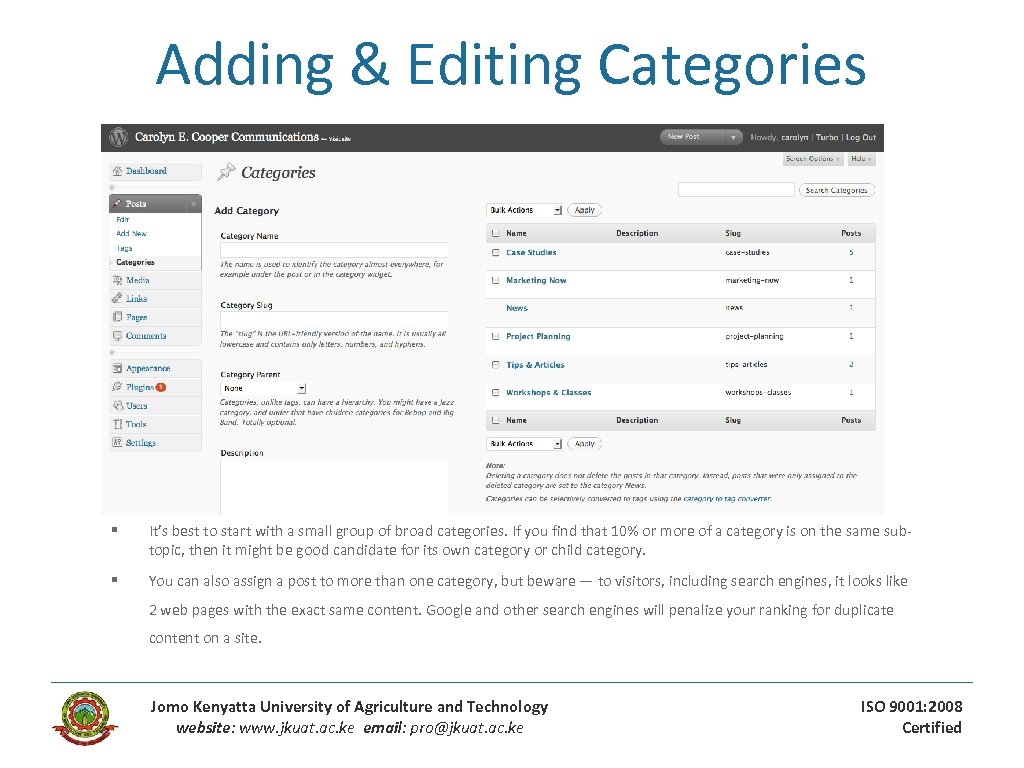Open the Users sidebar icon
Screen dimensions: 1024x768
tap(117, 406)
